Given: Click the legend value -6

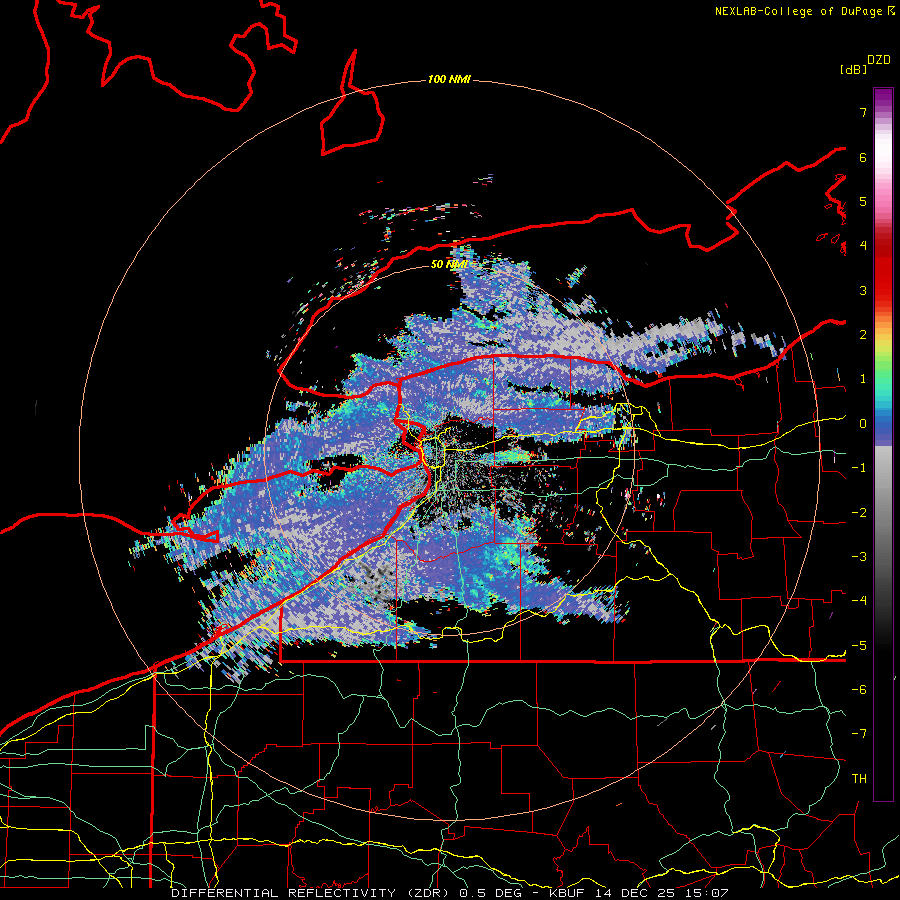Looking at the screenshot, I should (859, 689).
